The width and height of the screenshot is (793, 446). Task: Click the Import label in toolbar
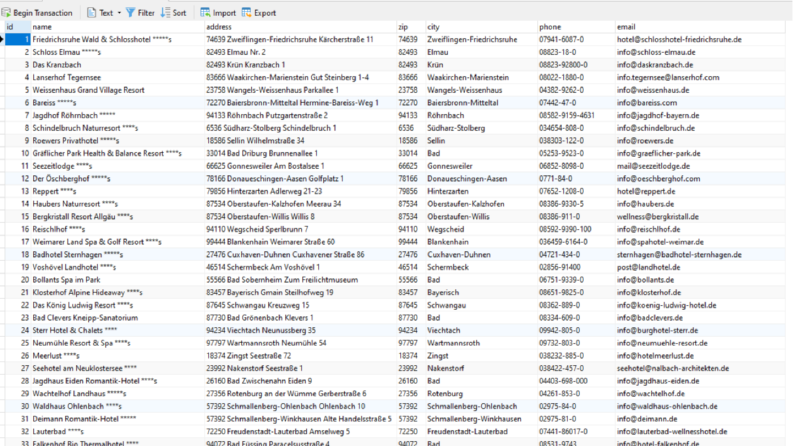coord(224,13)
